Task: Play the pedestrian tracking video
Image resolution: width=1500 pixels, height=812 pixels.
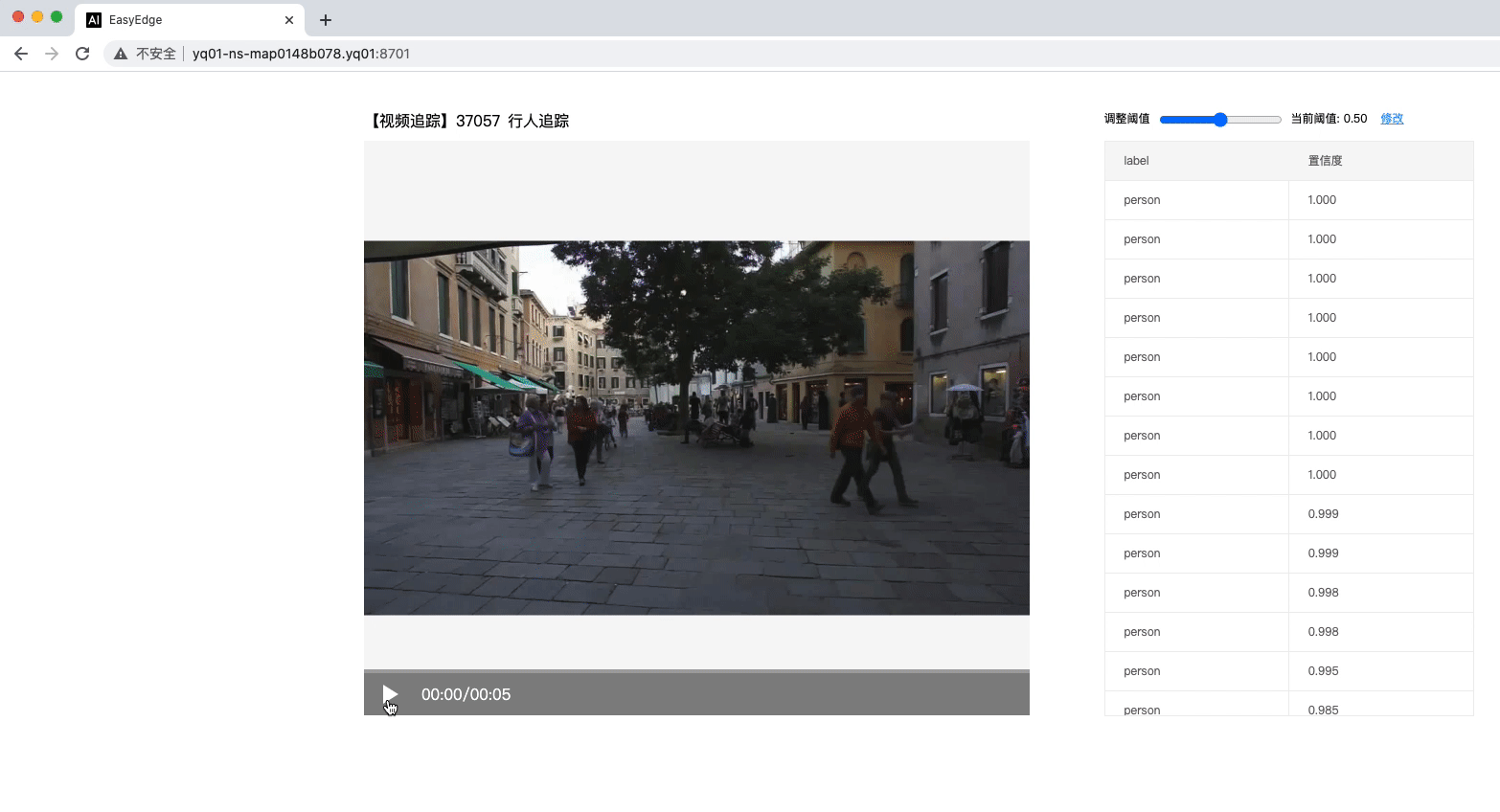Action: pos(390,694)
